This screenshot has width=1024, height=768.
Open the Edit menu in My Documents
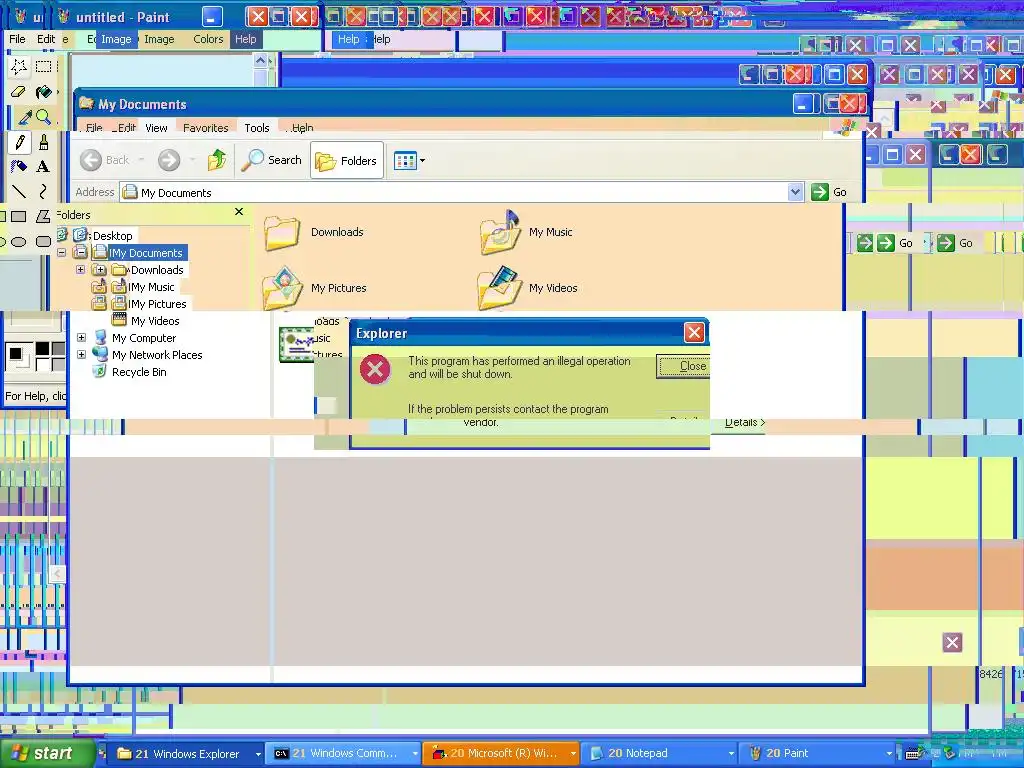(124, 128)
